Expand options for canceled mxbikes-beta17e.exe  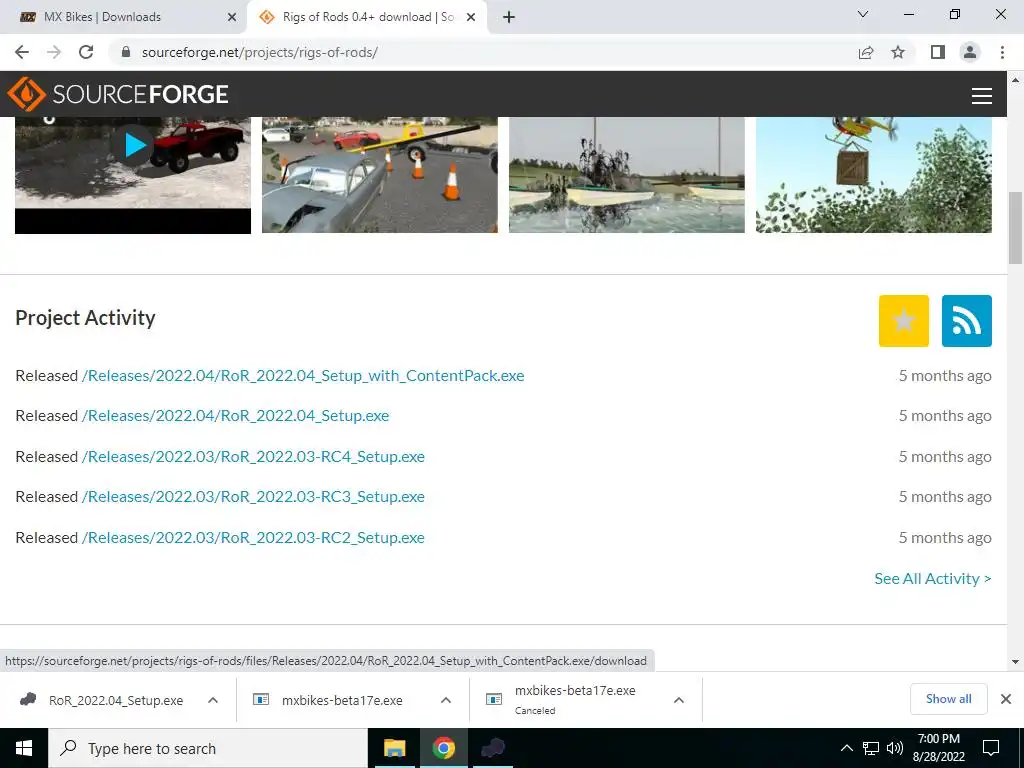pos(679,700)
